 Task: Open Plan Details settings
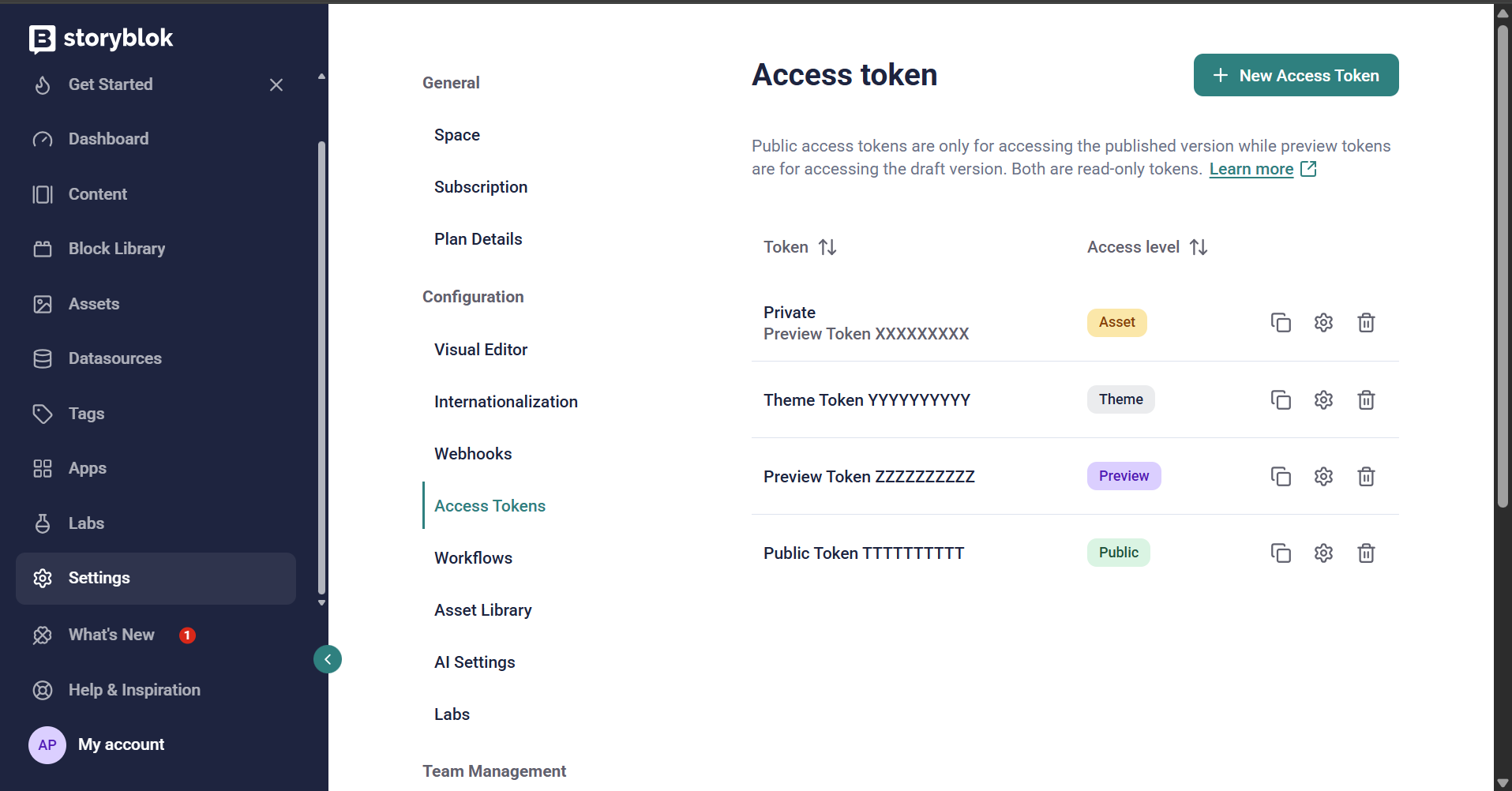click(x=478, y=239)
